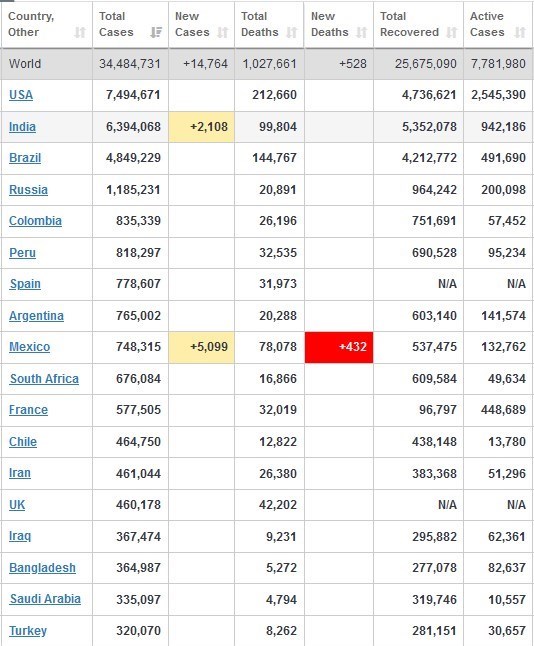
Task: Select the South Africa link
Action: click(44, 379)
